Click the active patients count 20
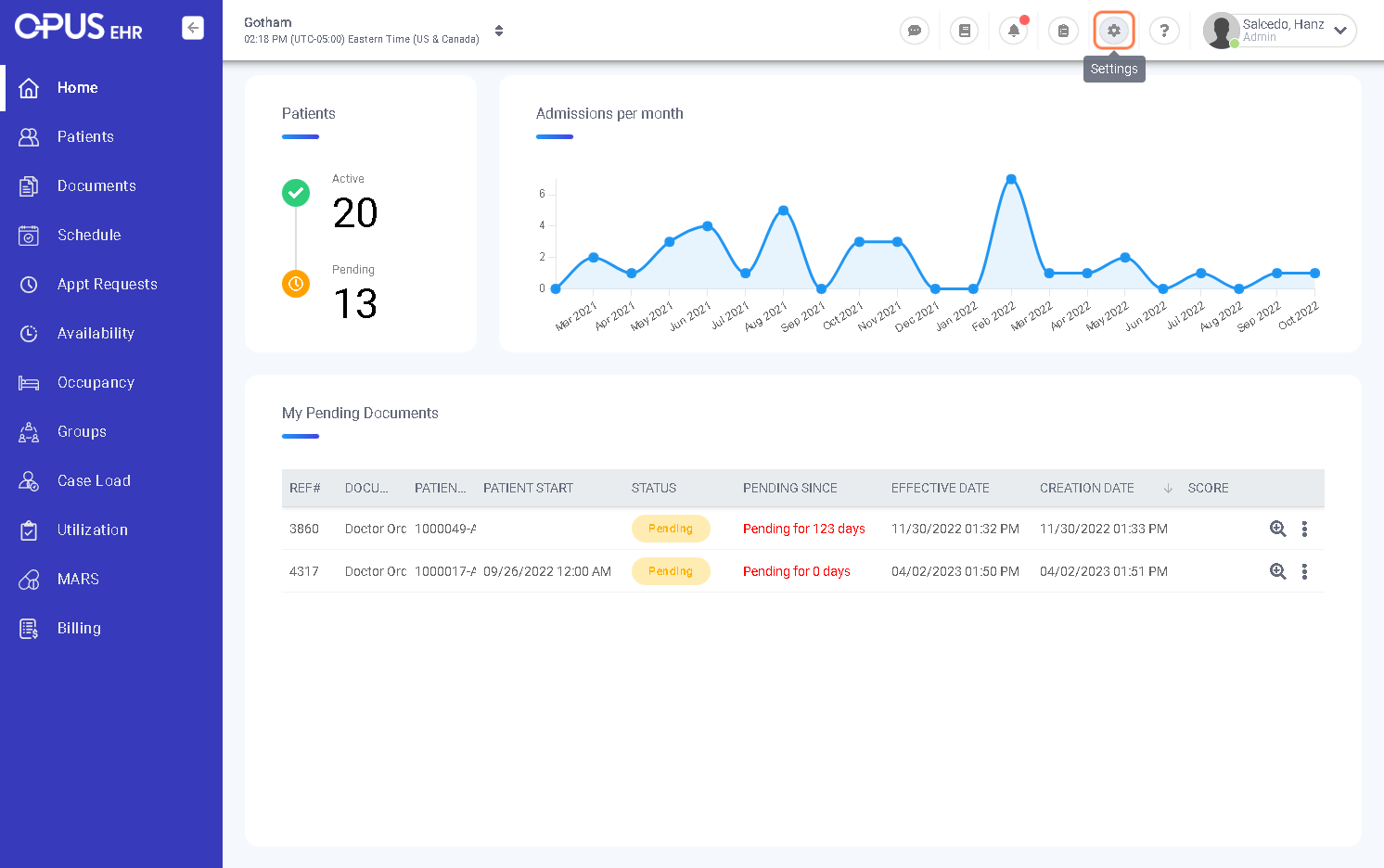This screenshot has height=868, width=1384. coord(355,213)
